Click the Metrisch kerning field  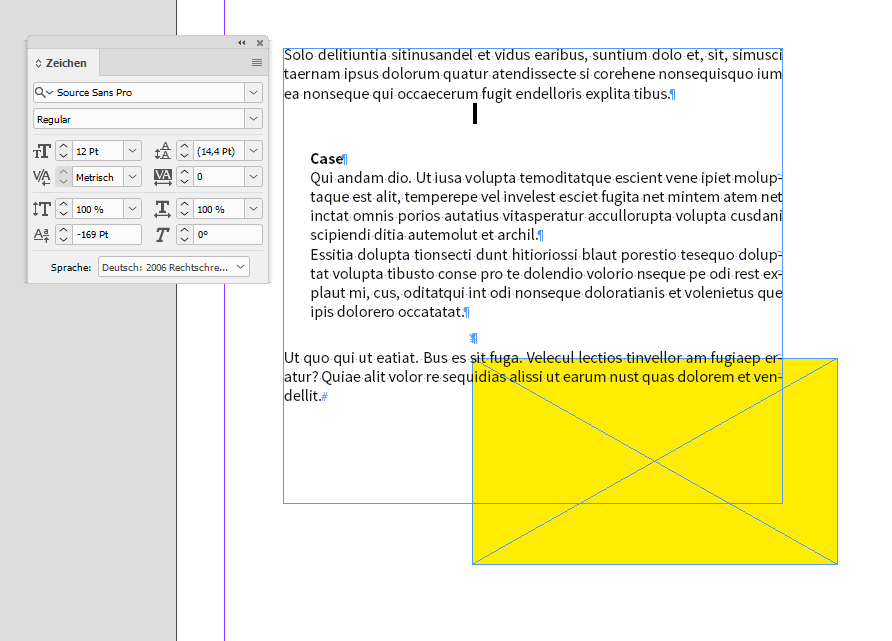[x=97, y=177]
